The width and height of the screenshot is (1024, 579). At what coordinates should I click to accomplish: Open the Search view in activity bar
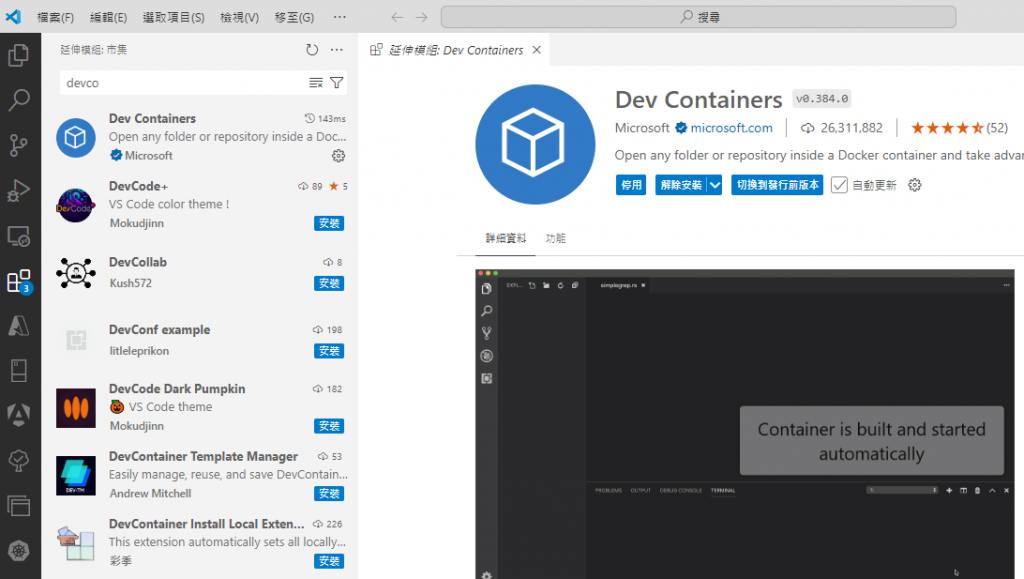pyautogui.click(x=18, y=100)
